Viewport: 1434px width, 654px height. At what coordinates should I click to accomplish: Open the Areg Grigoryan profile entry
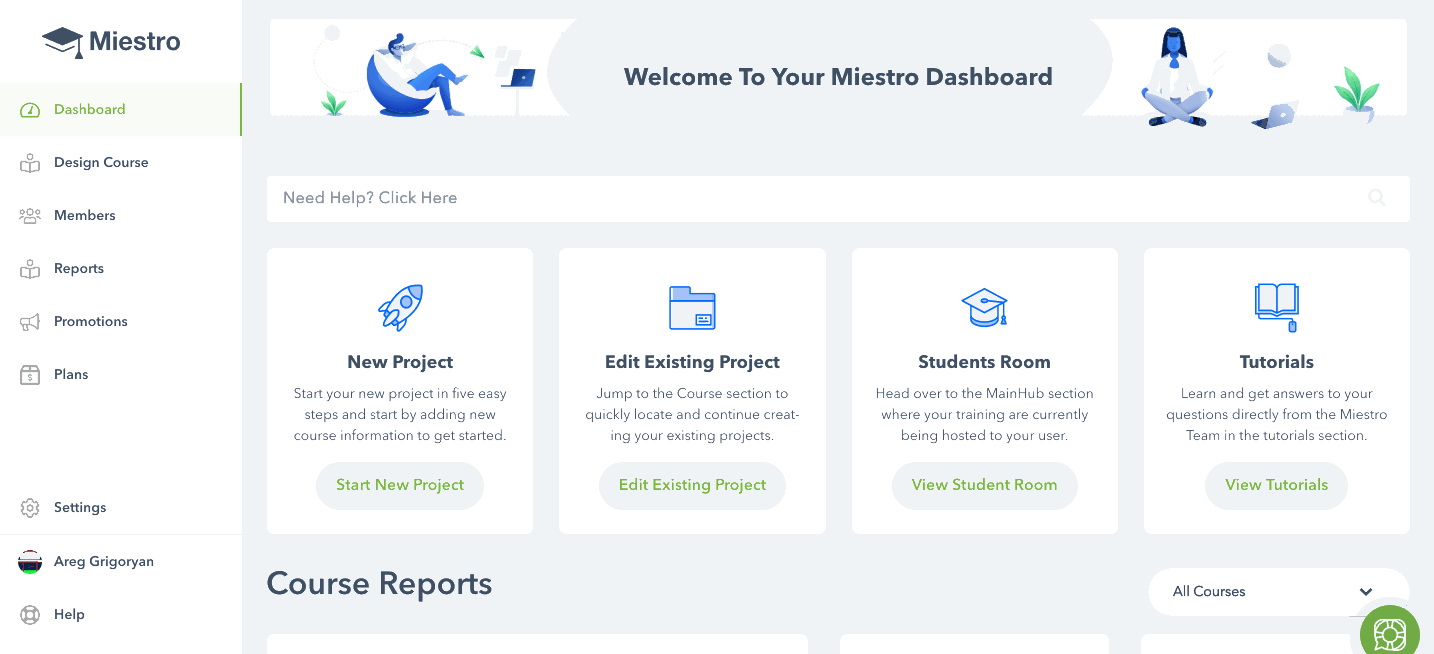[x=120, y=562]
